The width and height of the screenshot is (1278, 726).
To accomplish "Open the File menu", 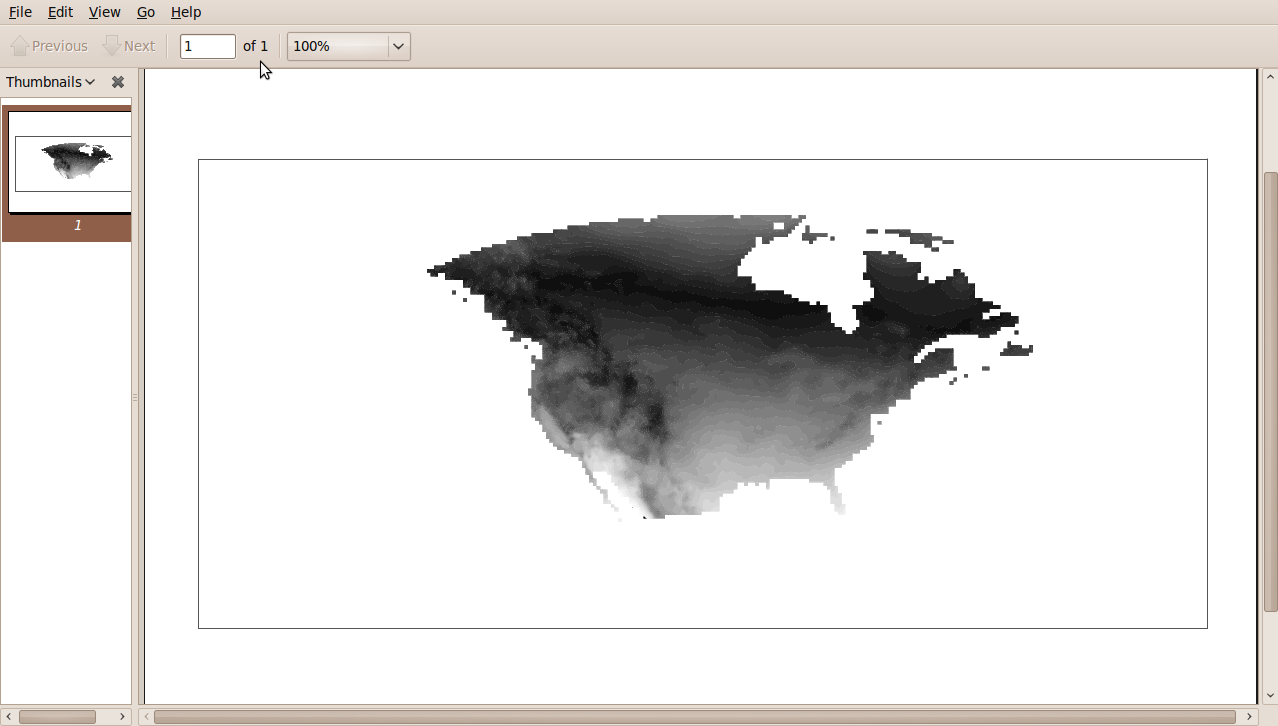I will [x=20, y=12].
